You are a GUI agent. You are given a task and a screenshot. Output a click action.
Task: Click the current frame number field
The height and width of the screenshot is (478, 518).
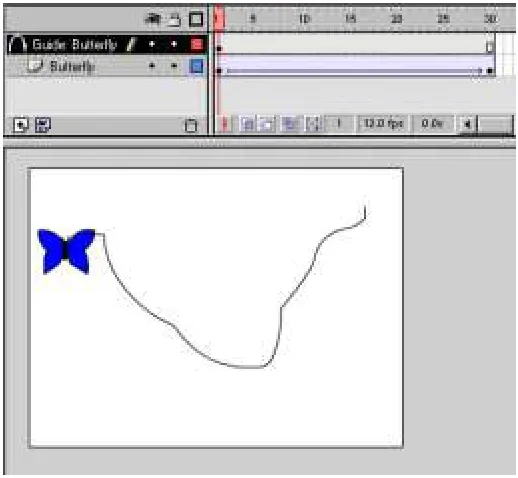[x=339, y=124]
